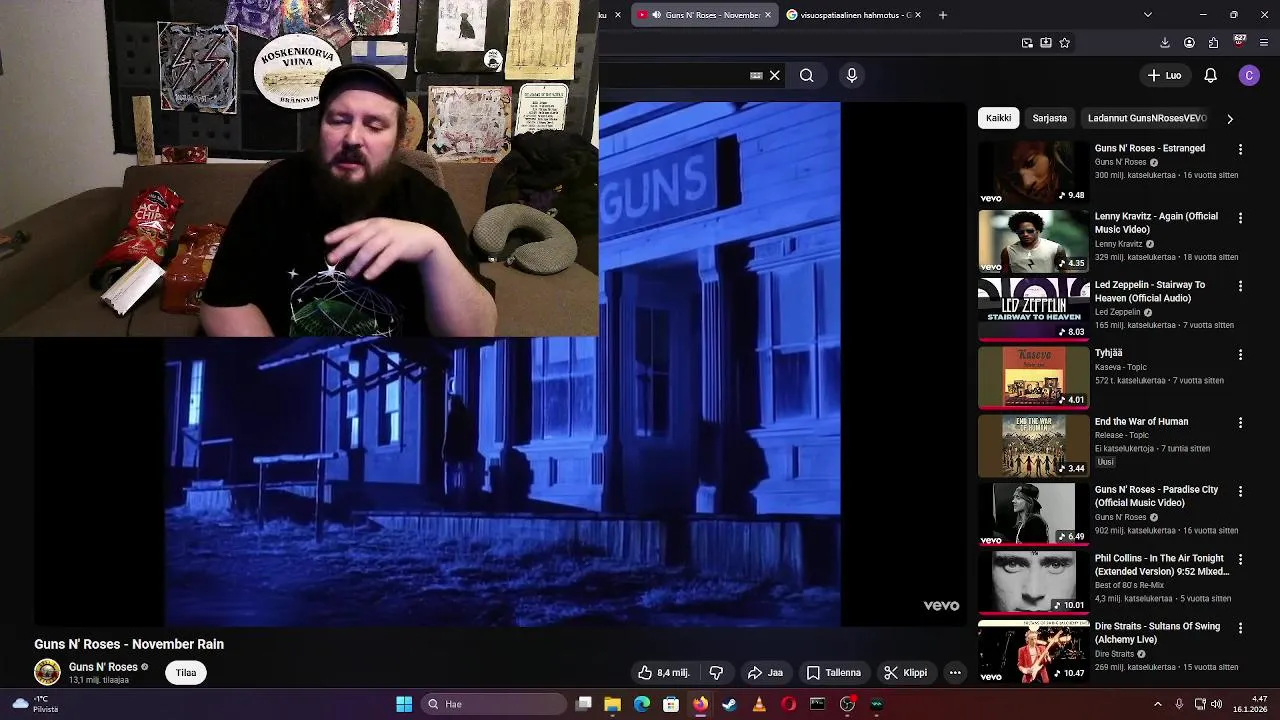
Task: Click the picture-in-picture icon in address bar
Action: click(1027, 43)
